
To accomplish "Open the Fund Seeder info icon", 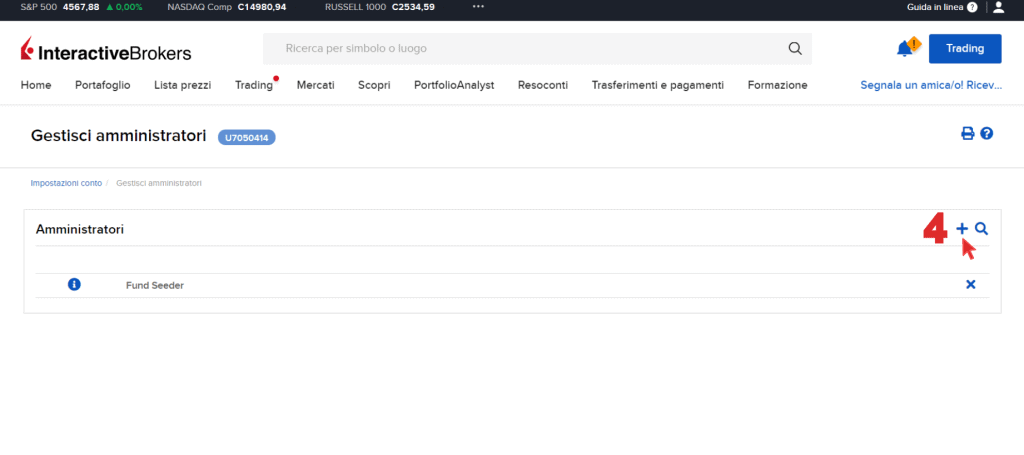I will tap(74, 285).
